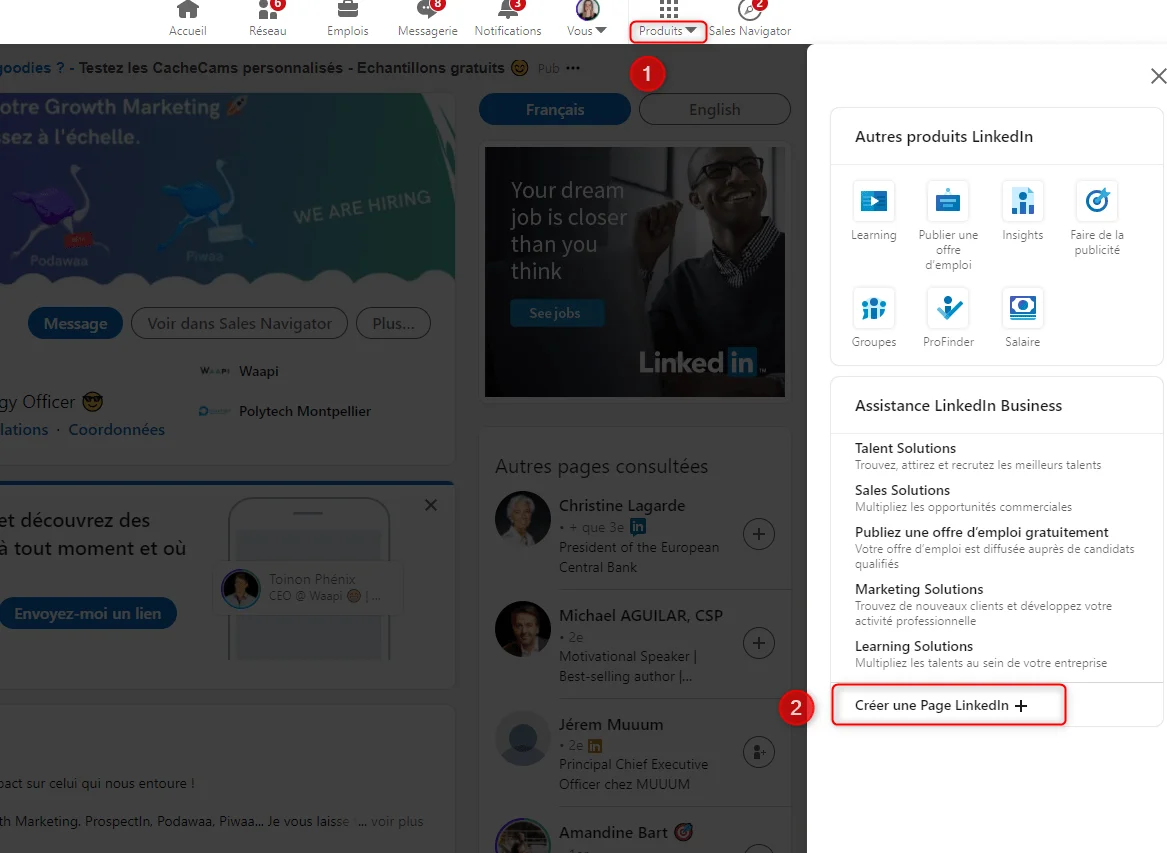The height and width of the screenshot is (853, 1167).
Task: Open Michael AGUILAR, CSP name link
Action: tap(641, 616)
